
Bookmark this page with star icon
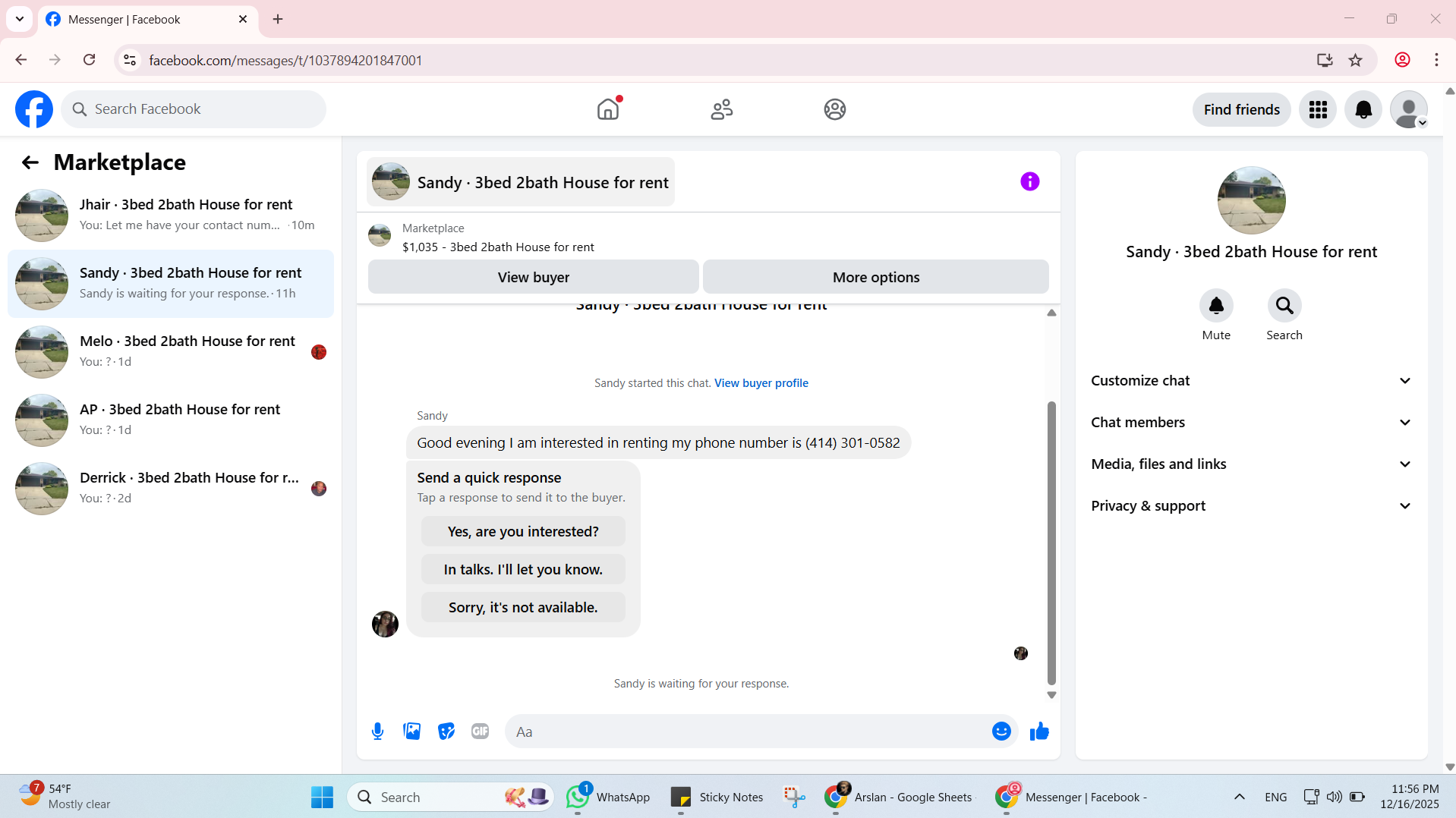[1356, 60]
